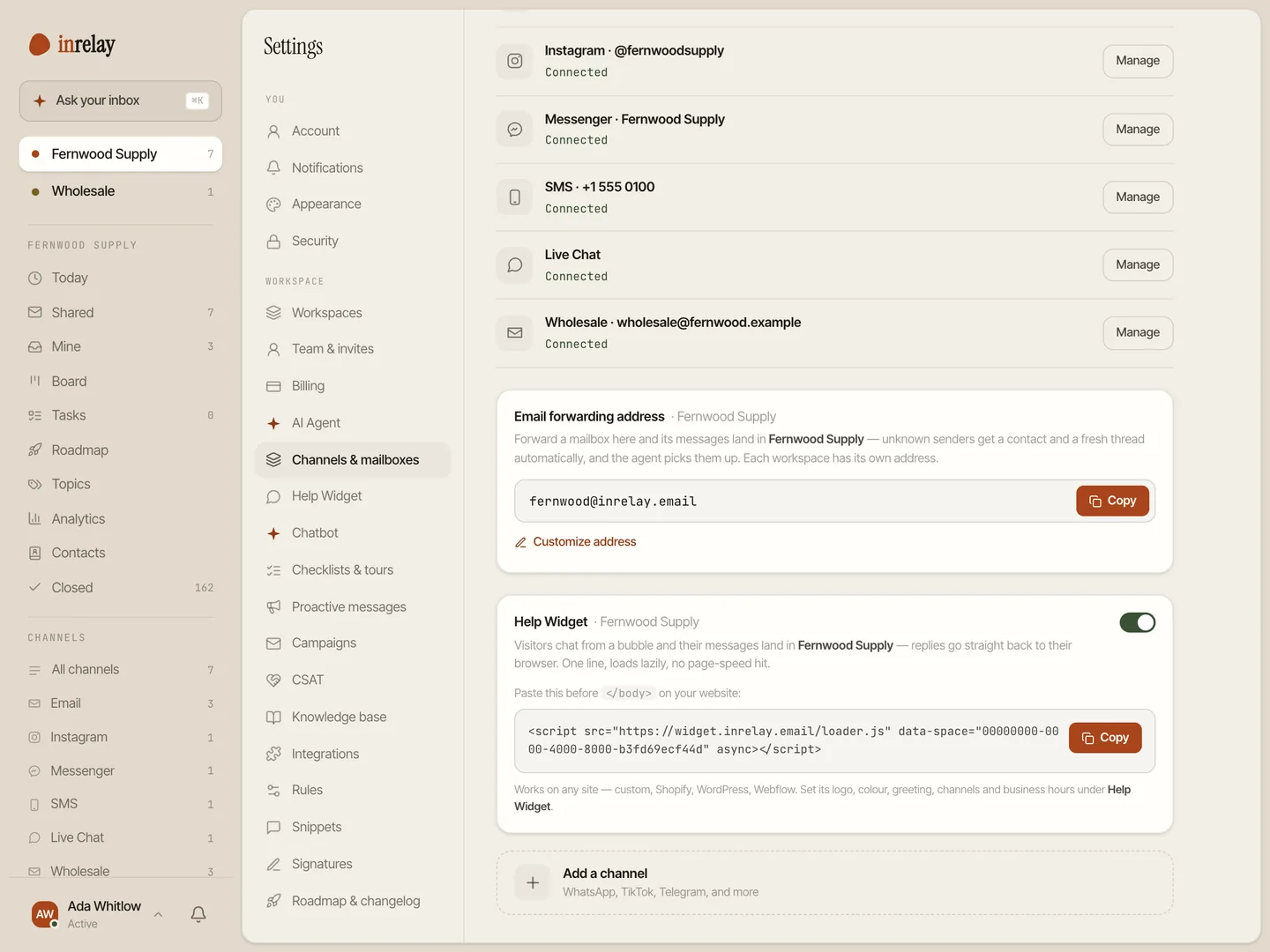Select the Fernwood Supply workspace
Viewport: 1270px width, 952px height.
[121, 154]
